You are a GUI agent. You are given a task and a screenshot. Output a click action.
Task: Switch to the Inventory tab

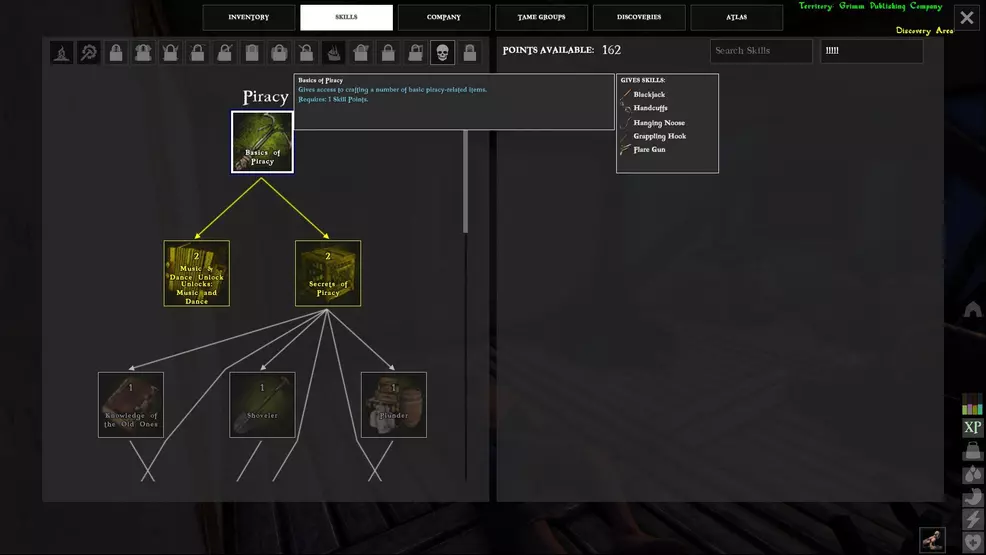[x=249, y=17]
